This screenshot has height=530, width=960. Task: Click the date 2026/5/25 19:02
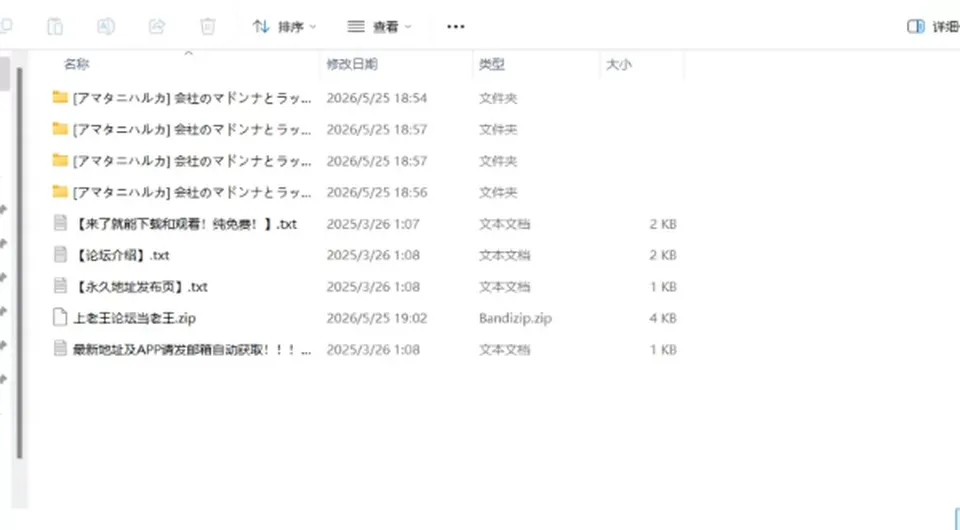click(x=377, y=318)
